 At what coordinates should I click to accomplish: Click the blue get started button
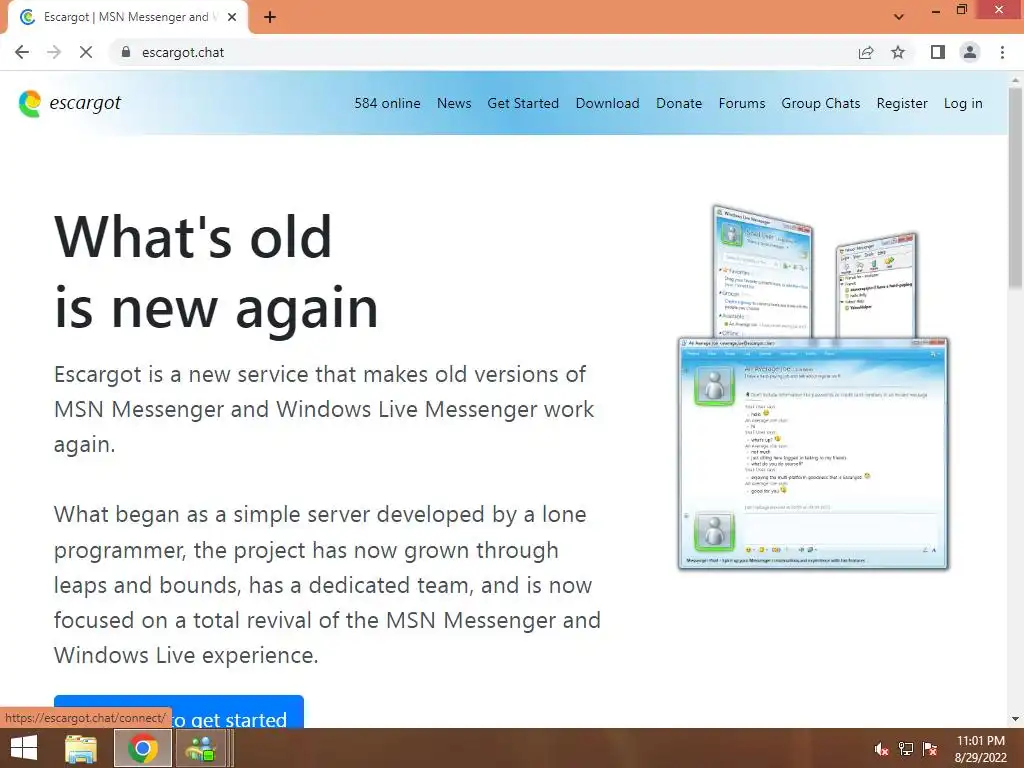pyautogui.click(x=179, y=712)
